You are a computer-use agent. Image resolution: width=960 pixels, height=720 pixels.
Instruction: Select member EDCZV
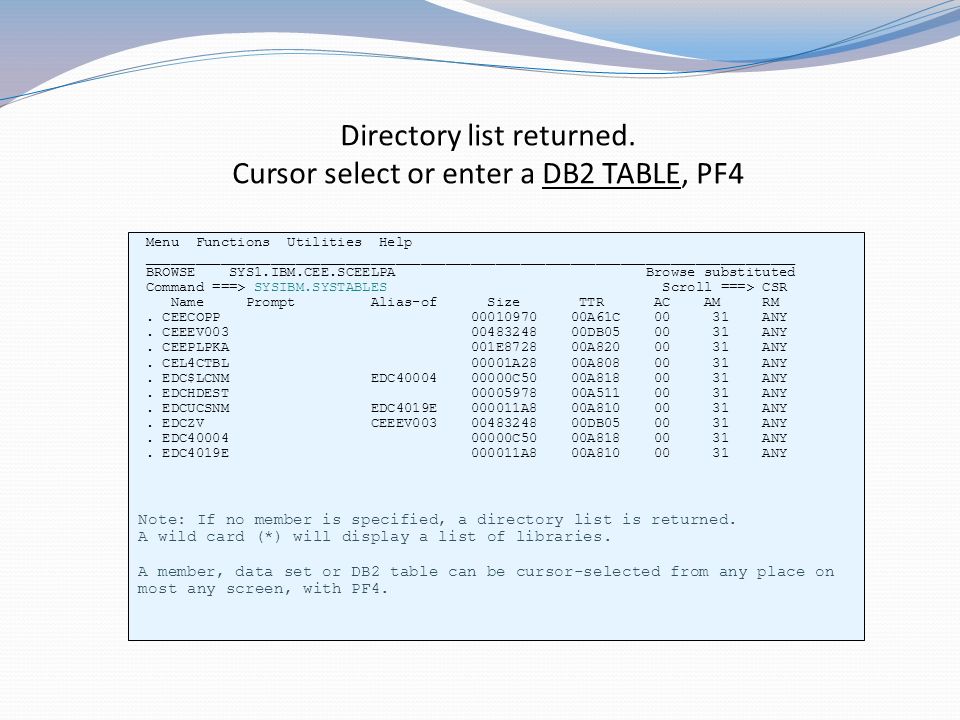click(182, 423)
